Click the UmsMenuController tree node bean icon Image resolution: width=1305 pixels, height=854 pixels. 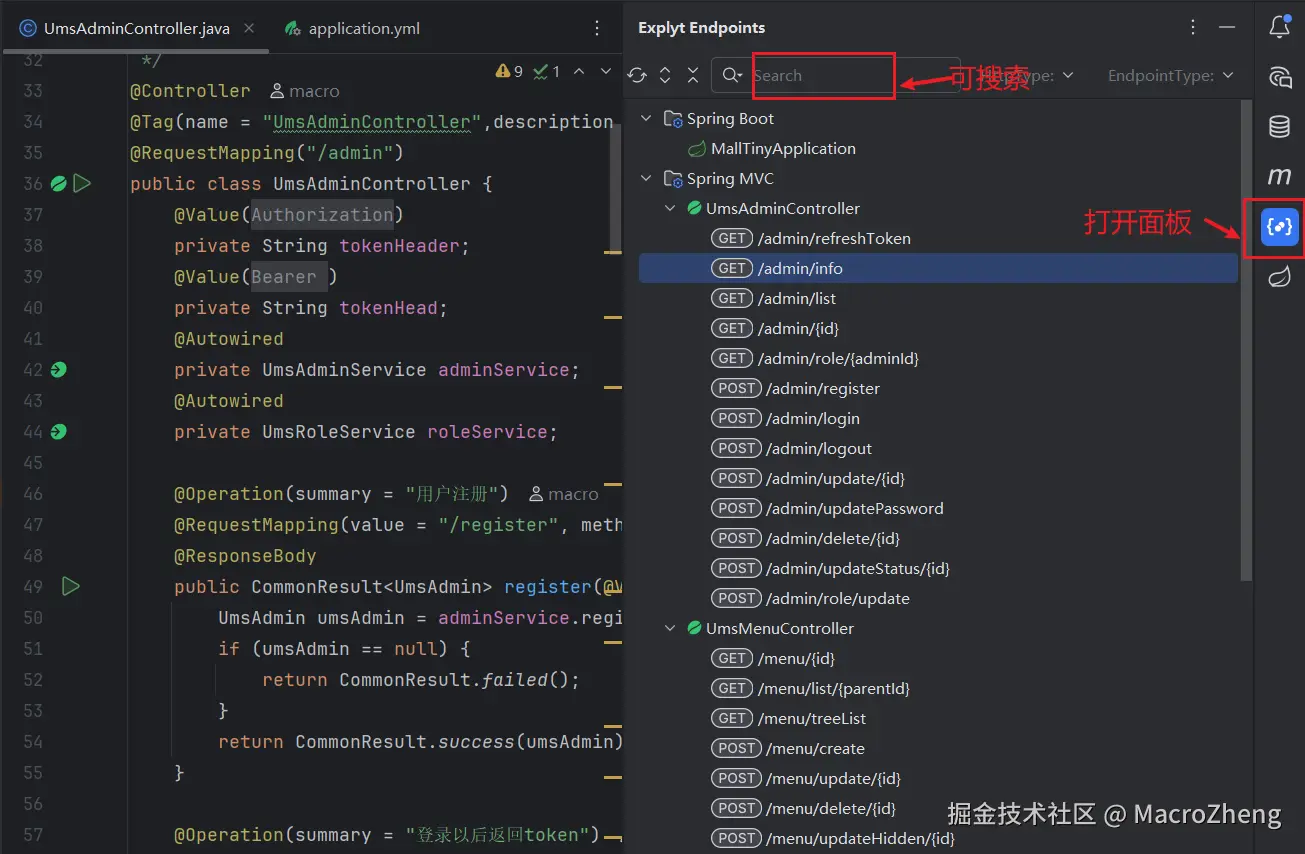pos(694,629)
